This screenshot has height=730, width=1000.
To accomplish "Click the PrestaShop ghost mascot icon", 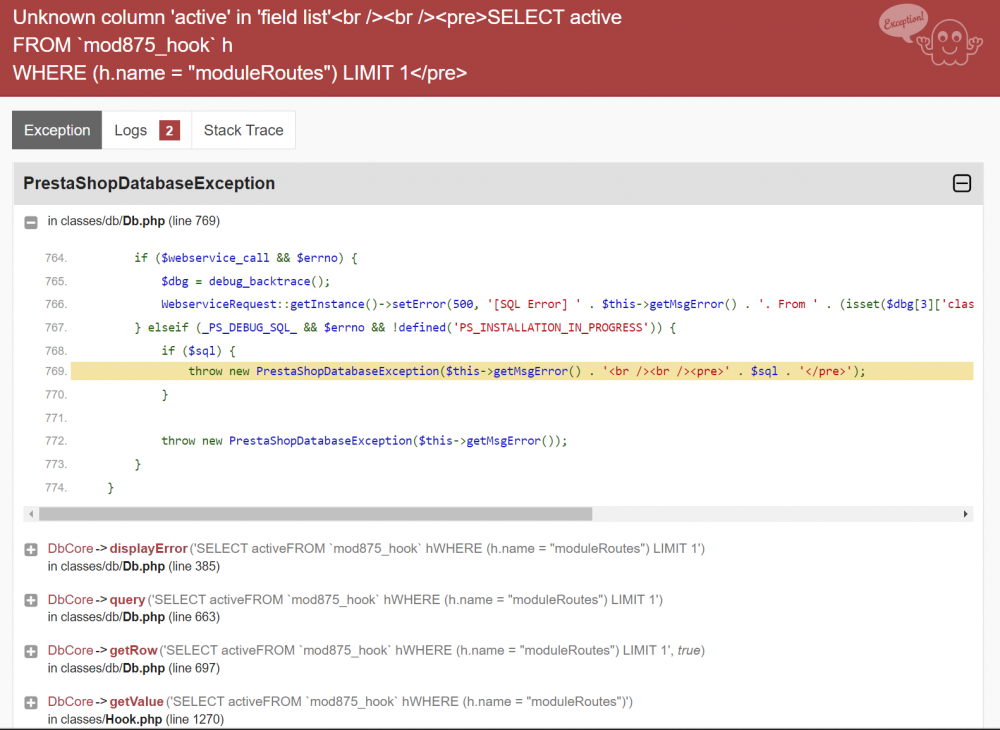I will coord(948,42).
